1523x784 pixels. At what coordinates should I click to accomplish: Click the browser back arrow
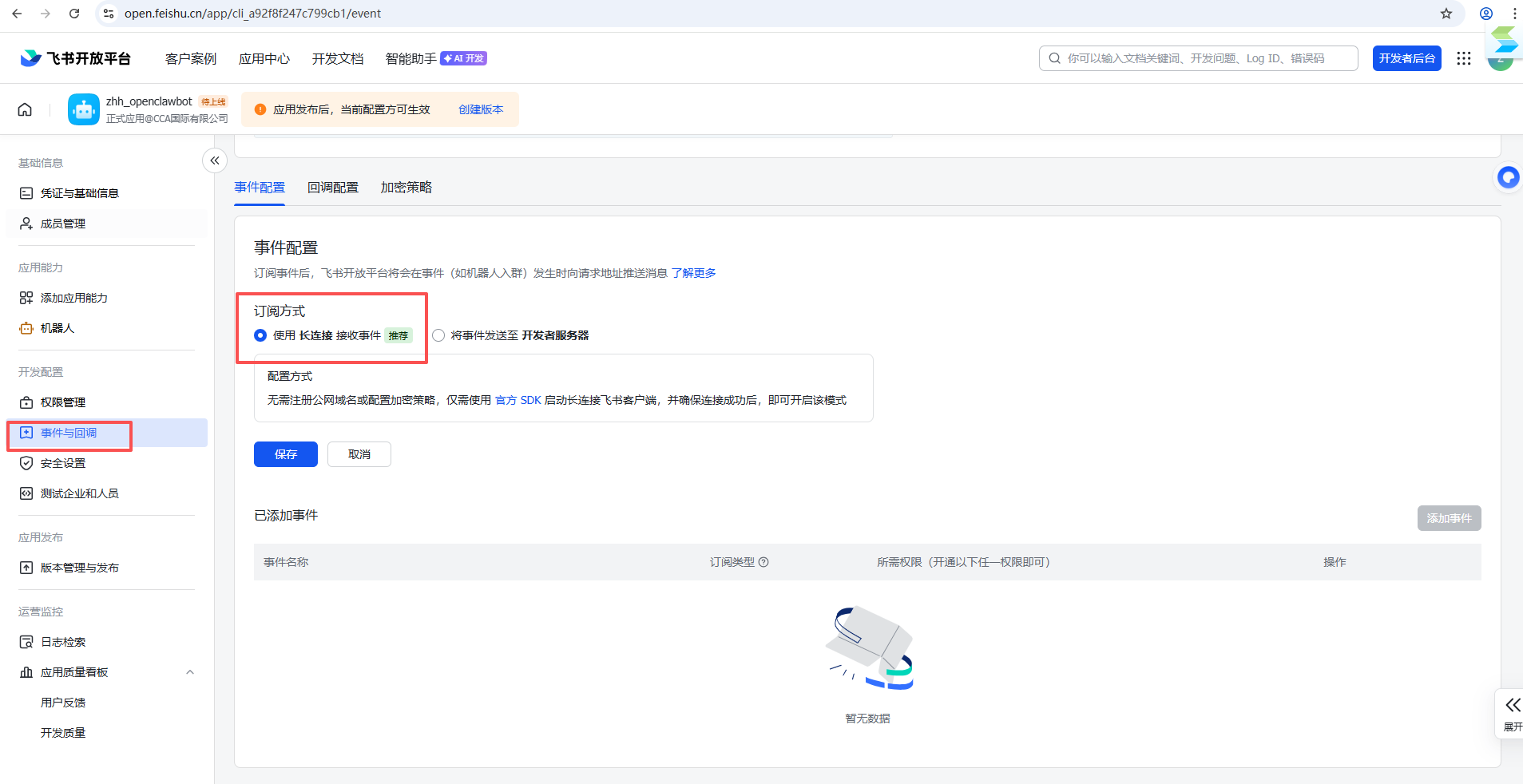17,14
